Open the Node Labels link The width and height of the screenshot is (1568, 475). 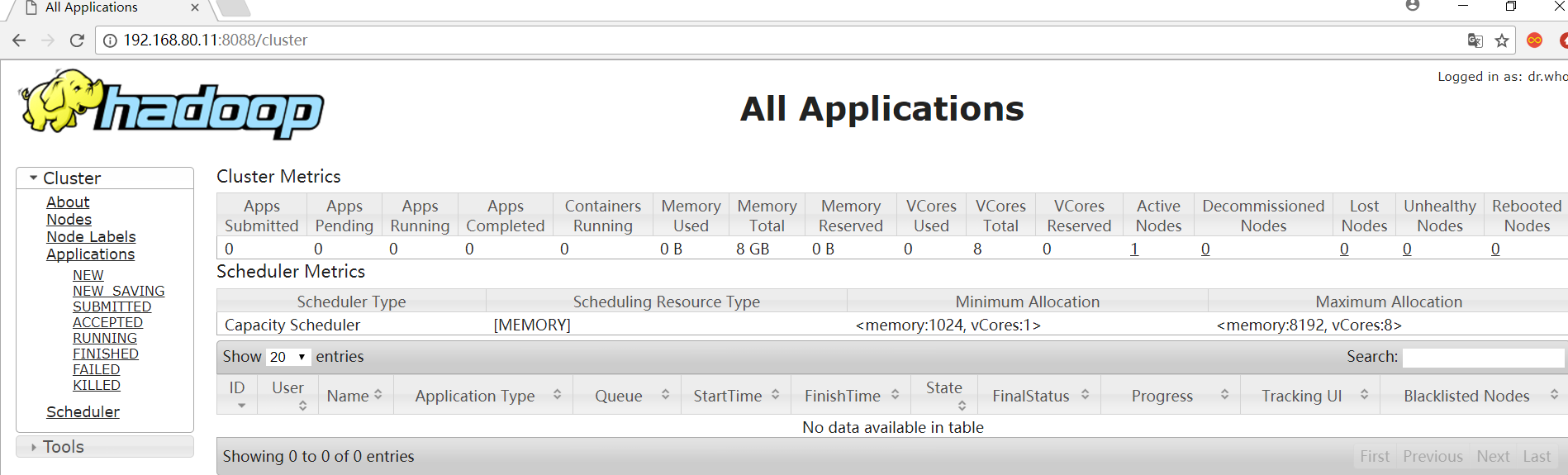click(x=91, y=237)
